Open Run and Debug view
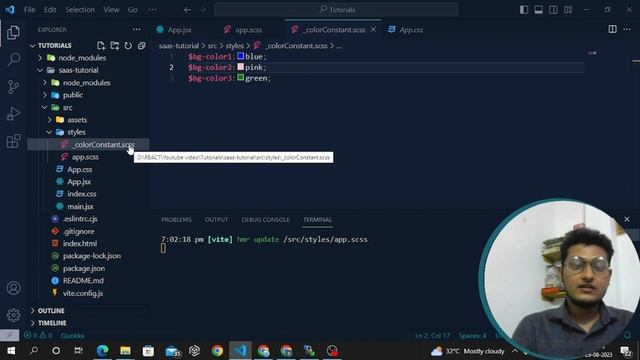Viewport: 640px width, 360px height. coord(13,114)
